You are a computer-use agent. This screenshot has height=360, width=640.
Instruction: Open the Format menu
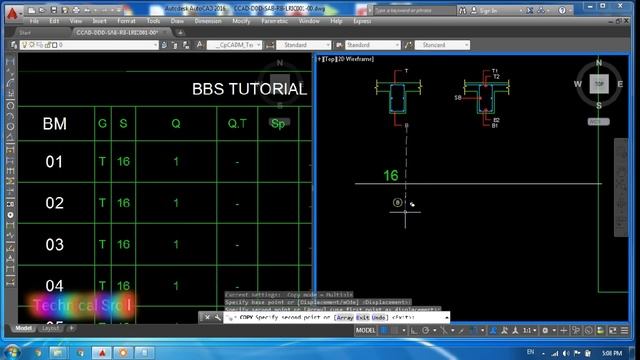tap(126, 21)
